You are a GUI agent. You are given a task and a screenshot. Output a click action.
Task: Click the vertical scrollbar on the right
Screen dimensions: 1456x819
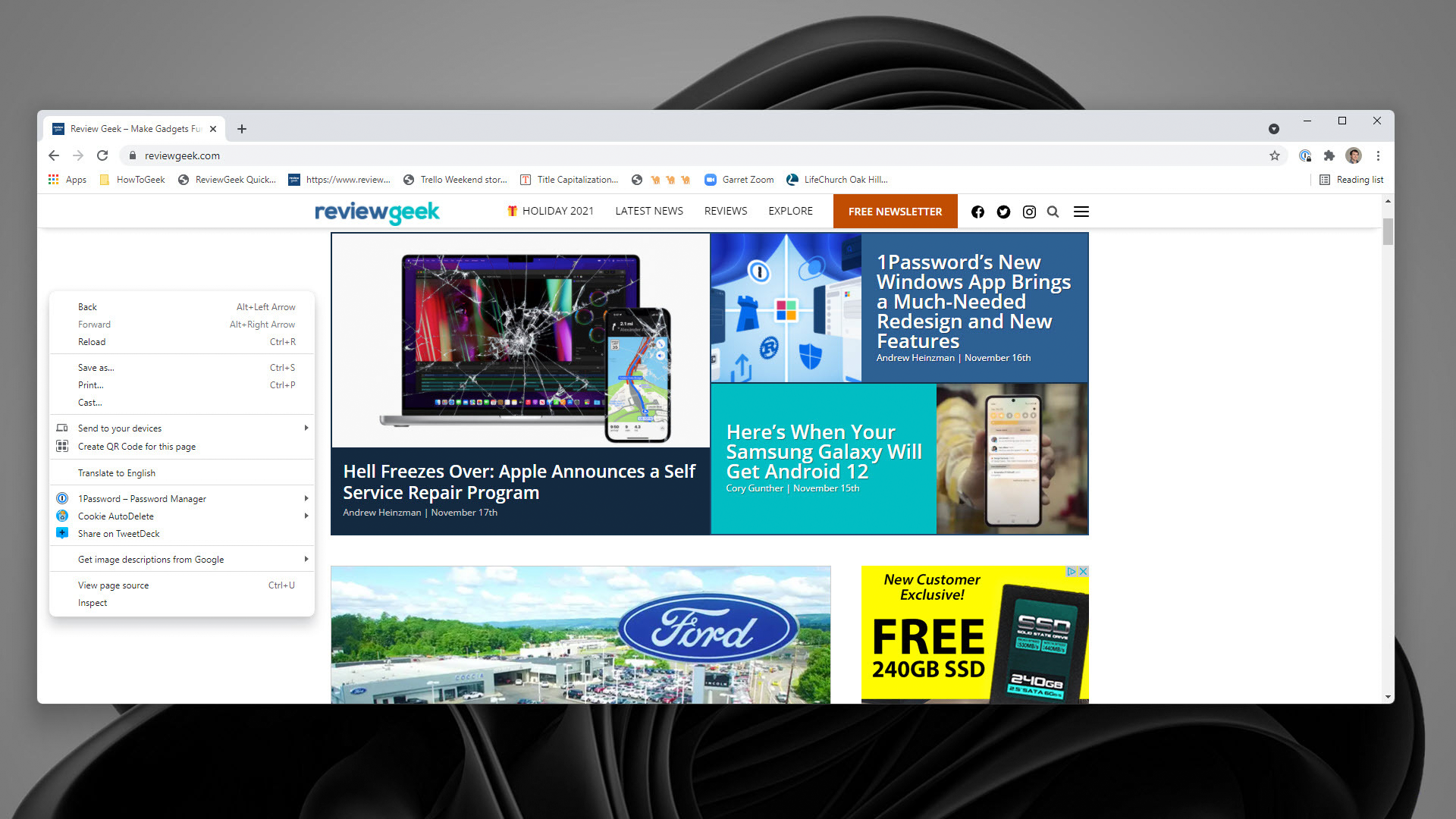(1389, 231)
